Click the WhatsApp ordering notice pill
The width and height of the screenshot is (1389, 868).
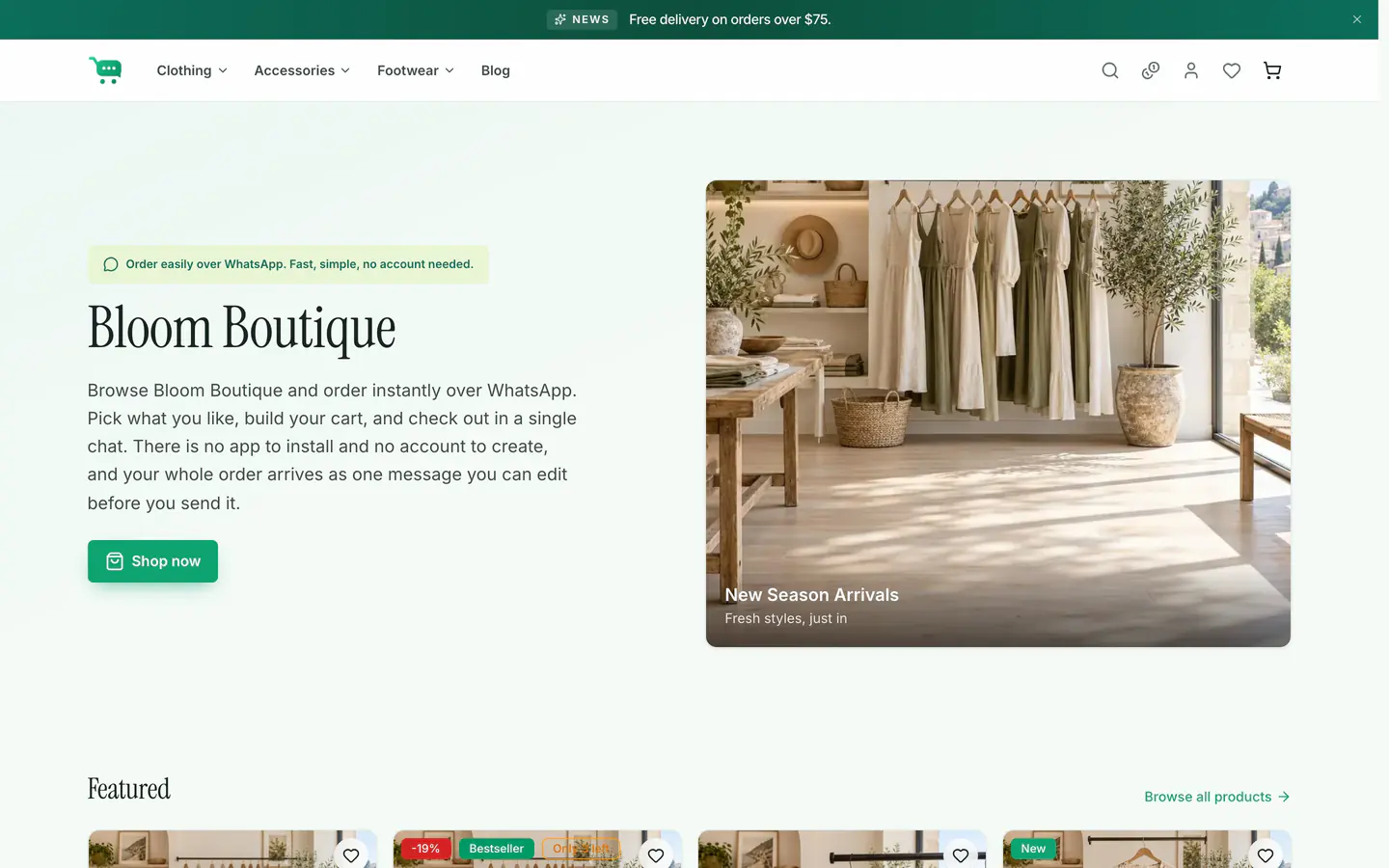[x=288, y=264]
